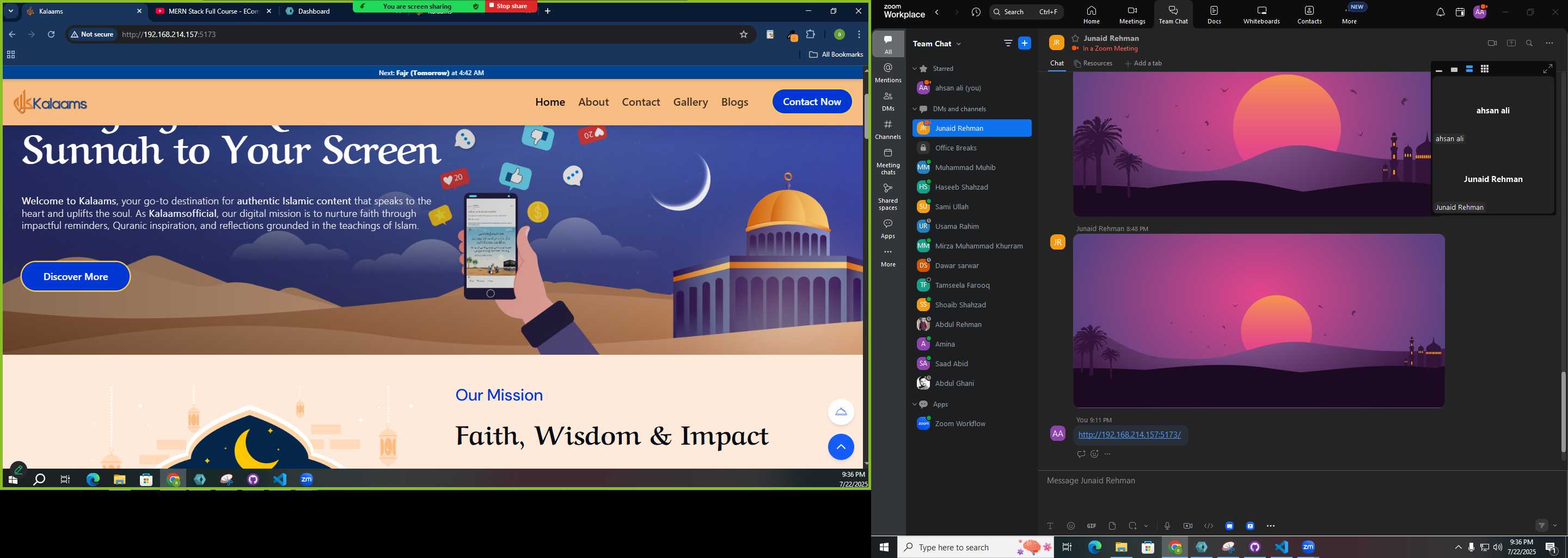Open the DMs section in Zoom sidebar
1568x558 pixels.
(x=888, y=101)
